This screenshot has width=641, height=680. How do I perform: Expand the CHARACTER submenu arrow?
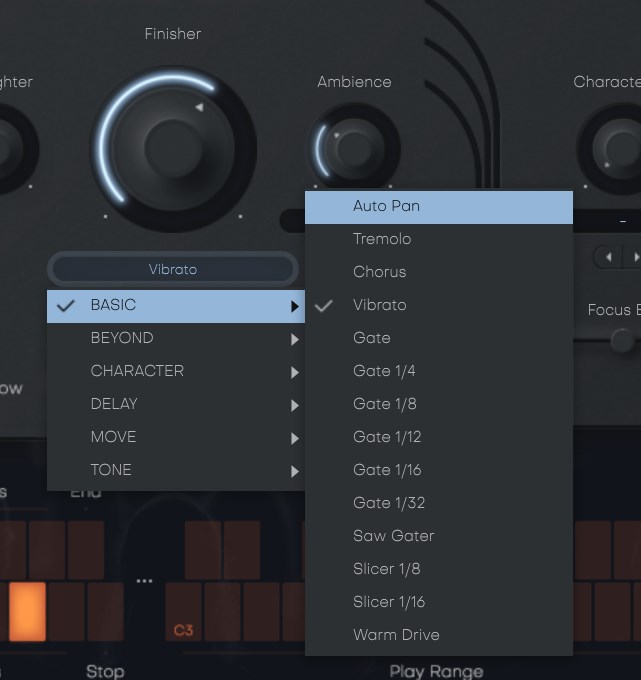(x=295, y=372)
